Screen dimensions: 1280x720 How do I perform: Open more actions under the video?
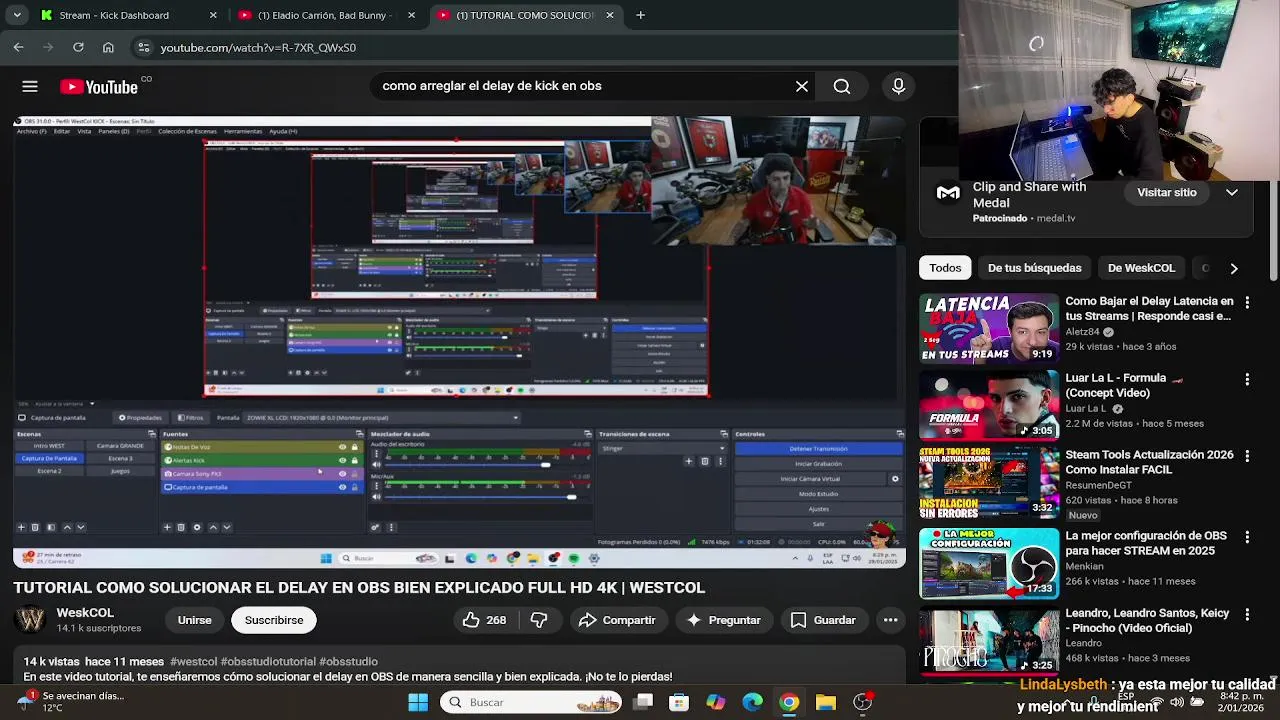pos(890,620)
